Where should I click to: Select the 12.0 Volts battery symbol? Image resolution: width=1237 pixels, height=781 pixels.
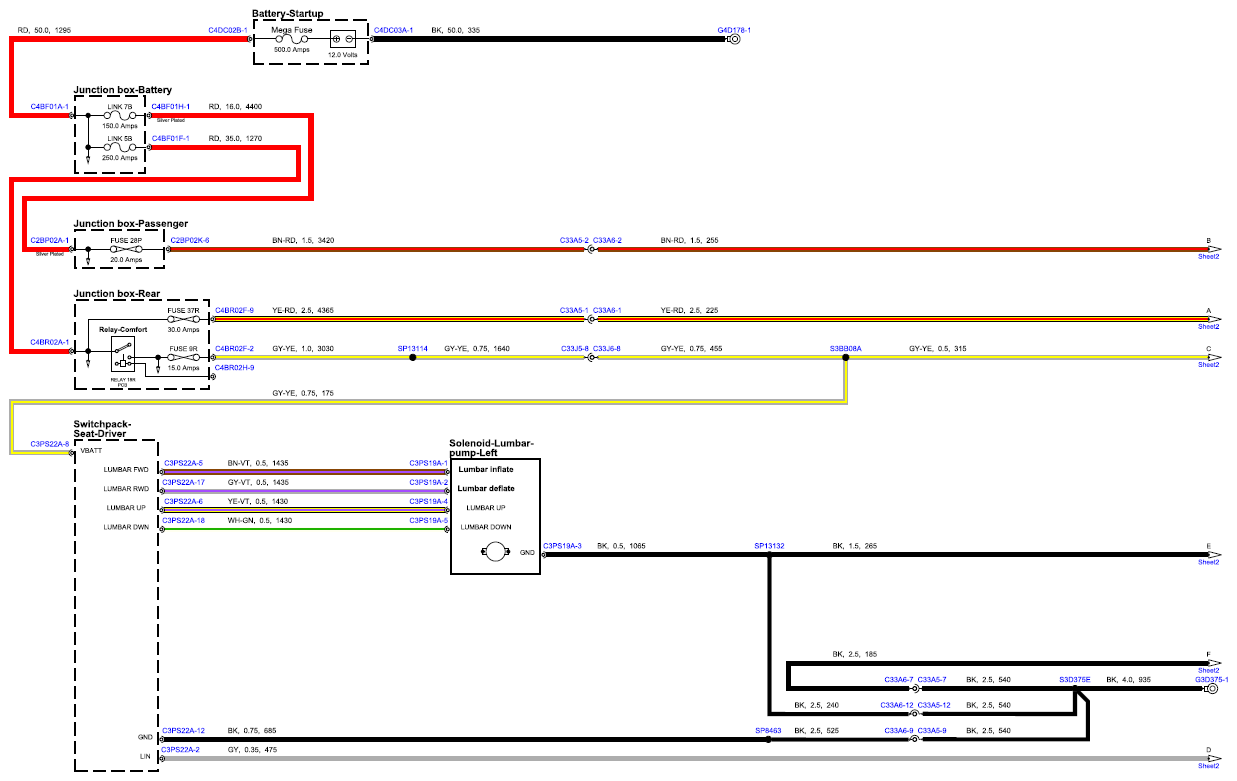(343, 40)
